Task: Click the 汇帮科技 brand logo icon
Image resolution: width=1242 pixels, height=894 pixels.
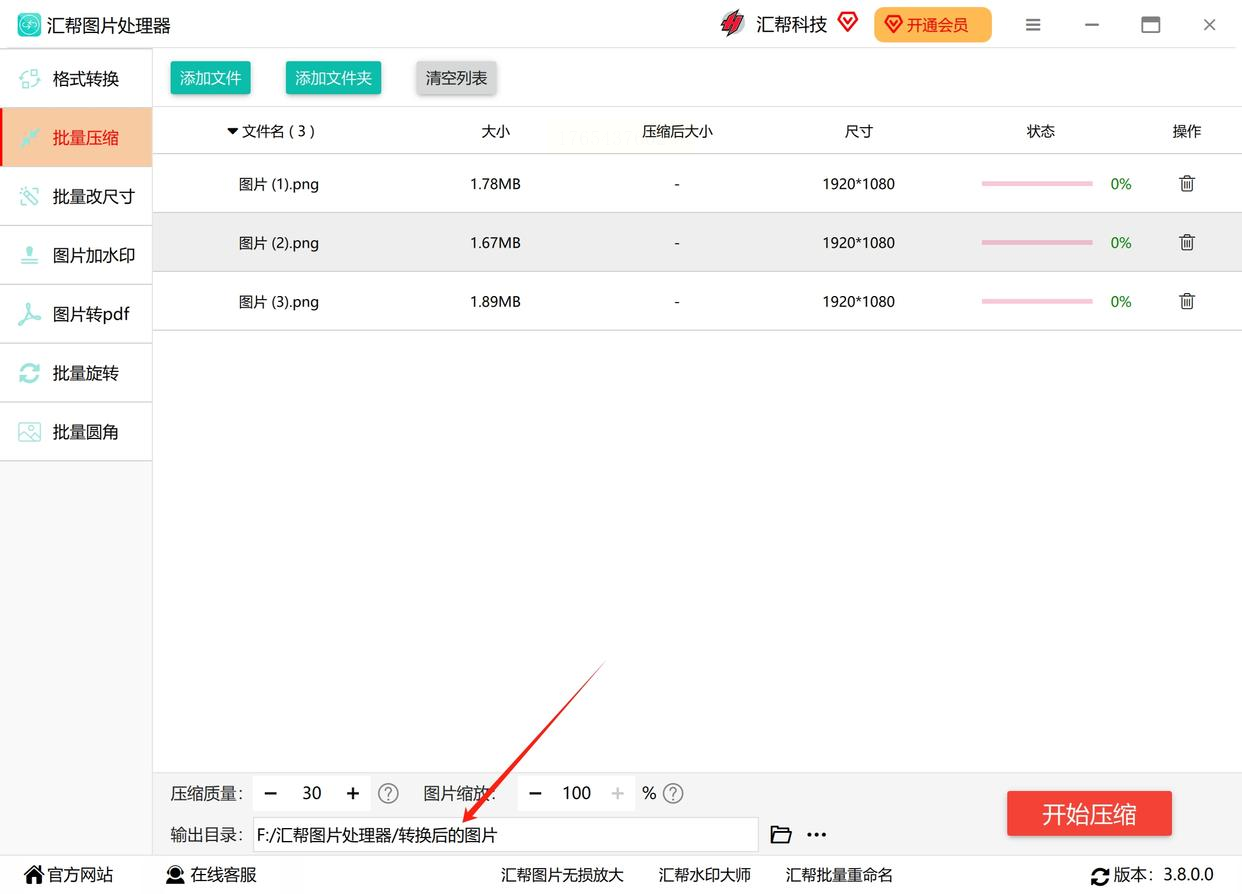Action: pos(733,24)
